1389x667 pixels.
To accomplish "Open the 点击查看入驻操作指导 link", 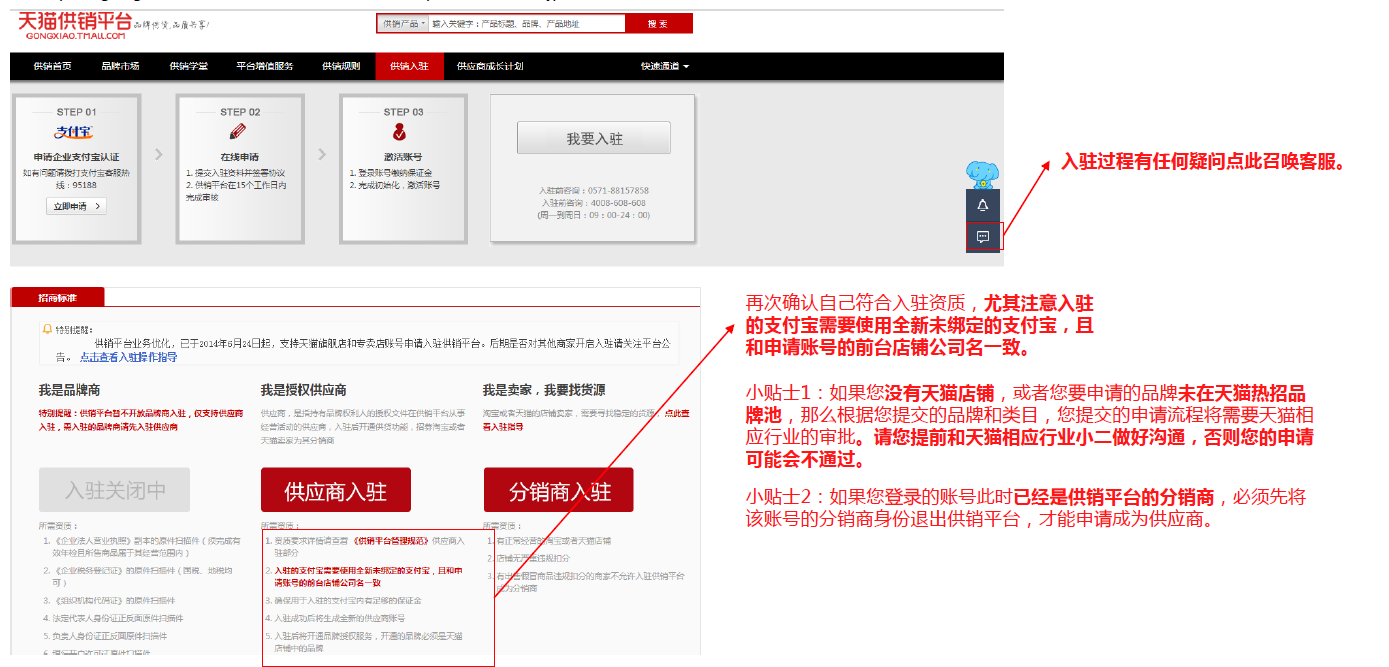I will [x=128, y=357].
